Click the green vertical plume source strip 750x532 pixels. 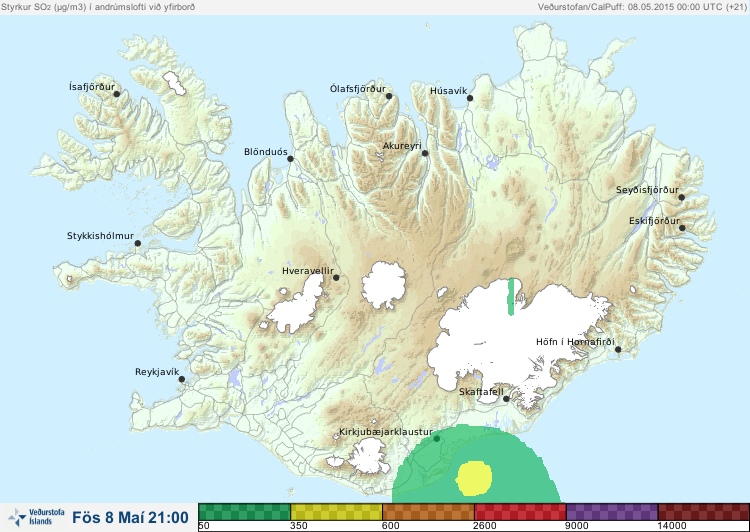pos(511,297)
